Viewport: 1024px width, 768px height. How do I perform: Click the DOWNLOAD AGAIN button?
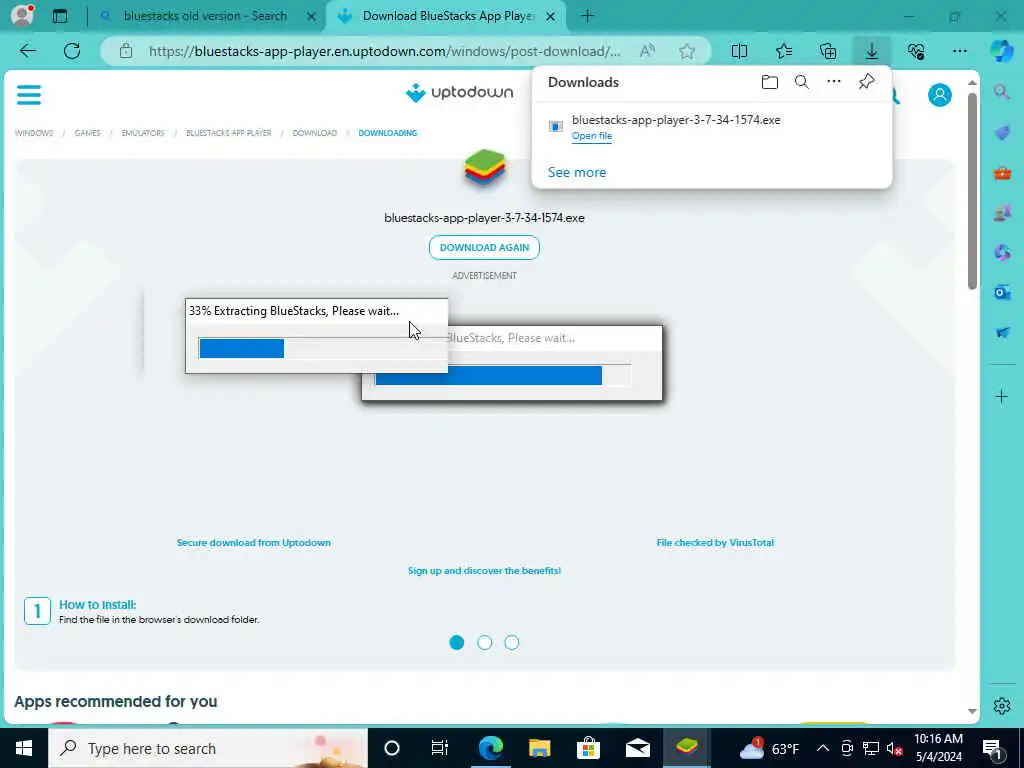pyautogui.click(x=484, y=248)
